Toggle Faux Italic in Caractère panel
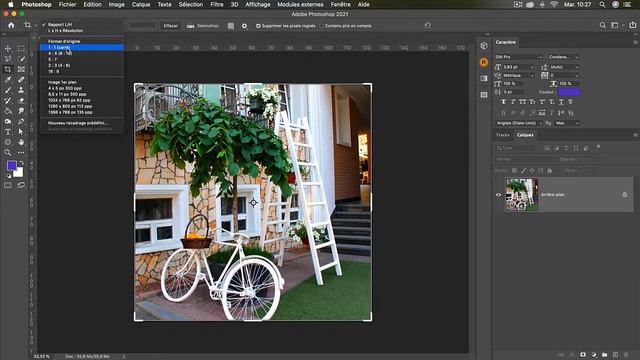This screenshot has width=640, height=360. coord(513,102)
